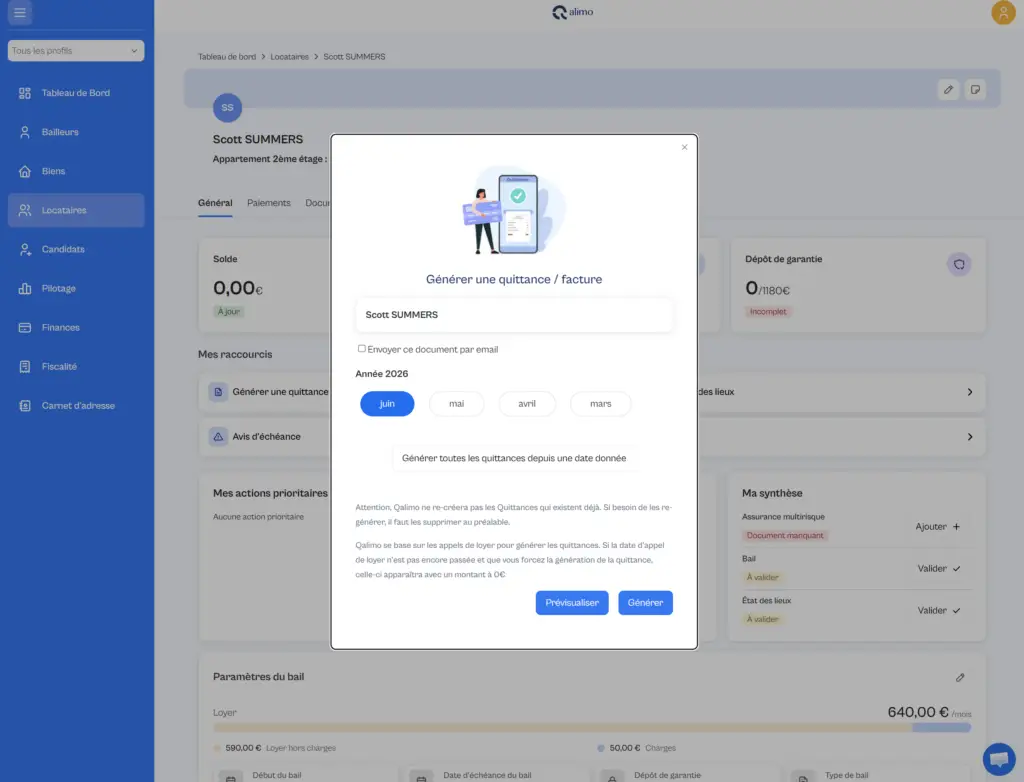Image resolution: width=1024 pixels, height=782 pixels.
Task: Open the Tous les profils dropdown
Action: pos(76,51)
